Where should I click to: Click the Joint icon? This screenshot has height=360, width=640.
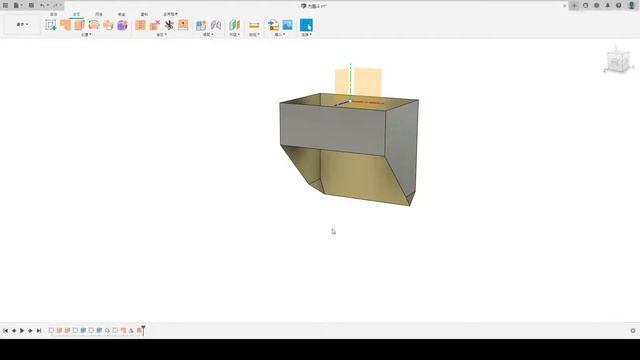tap(216, 25)
